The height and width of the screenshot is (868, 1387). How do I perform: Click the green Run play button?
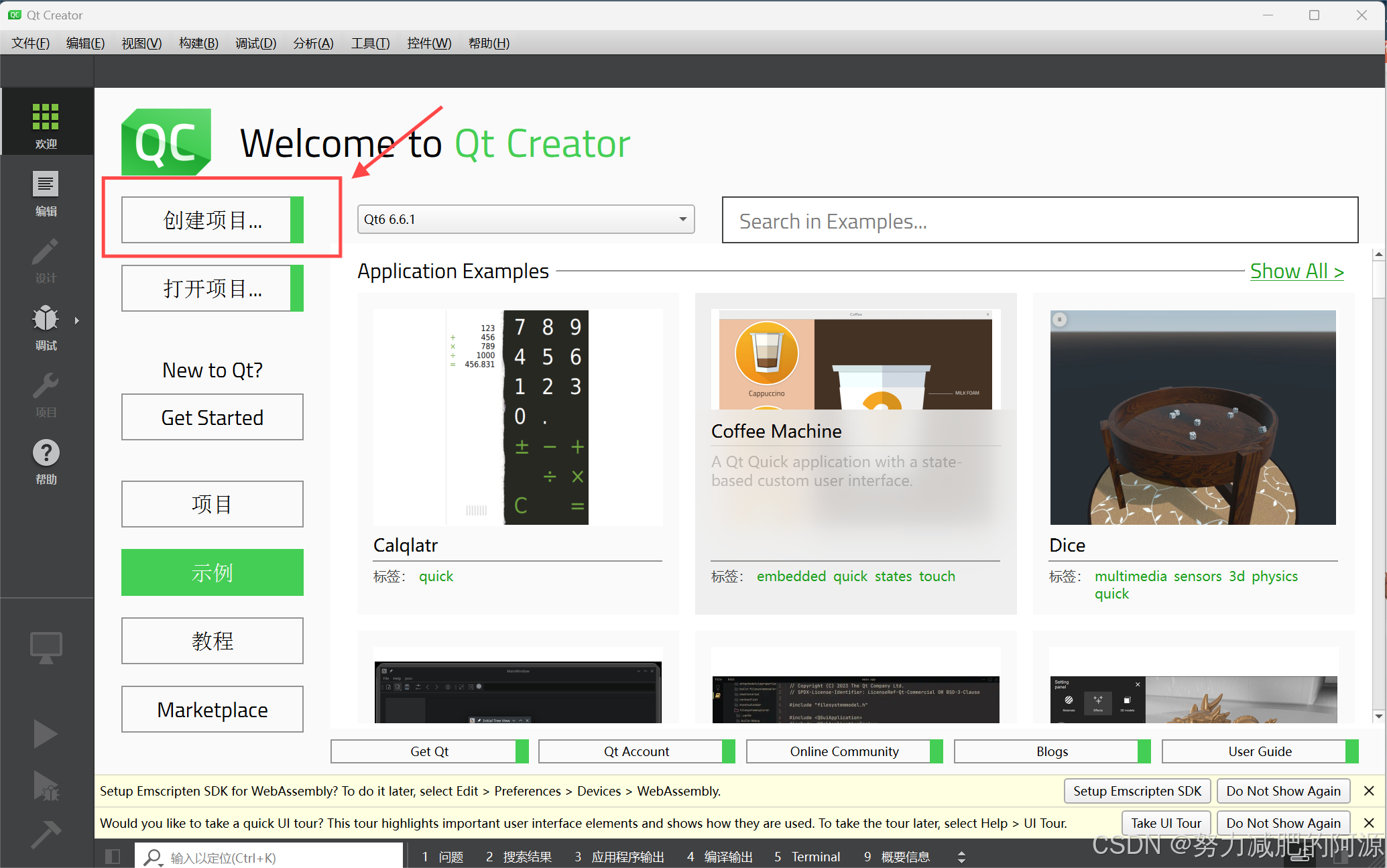[45, 734]
